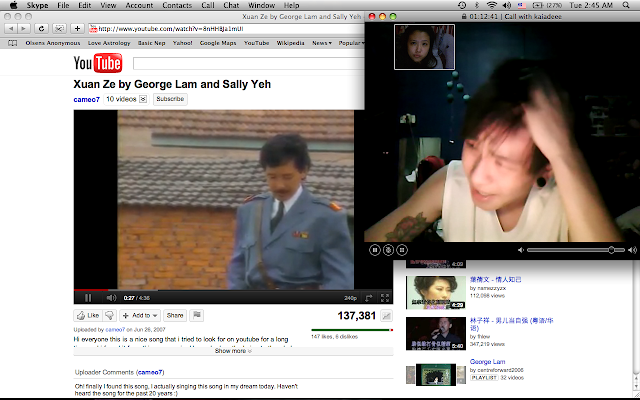
Task: Expand the Popular bookmarks folder
Action: tap(351, 43)
